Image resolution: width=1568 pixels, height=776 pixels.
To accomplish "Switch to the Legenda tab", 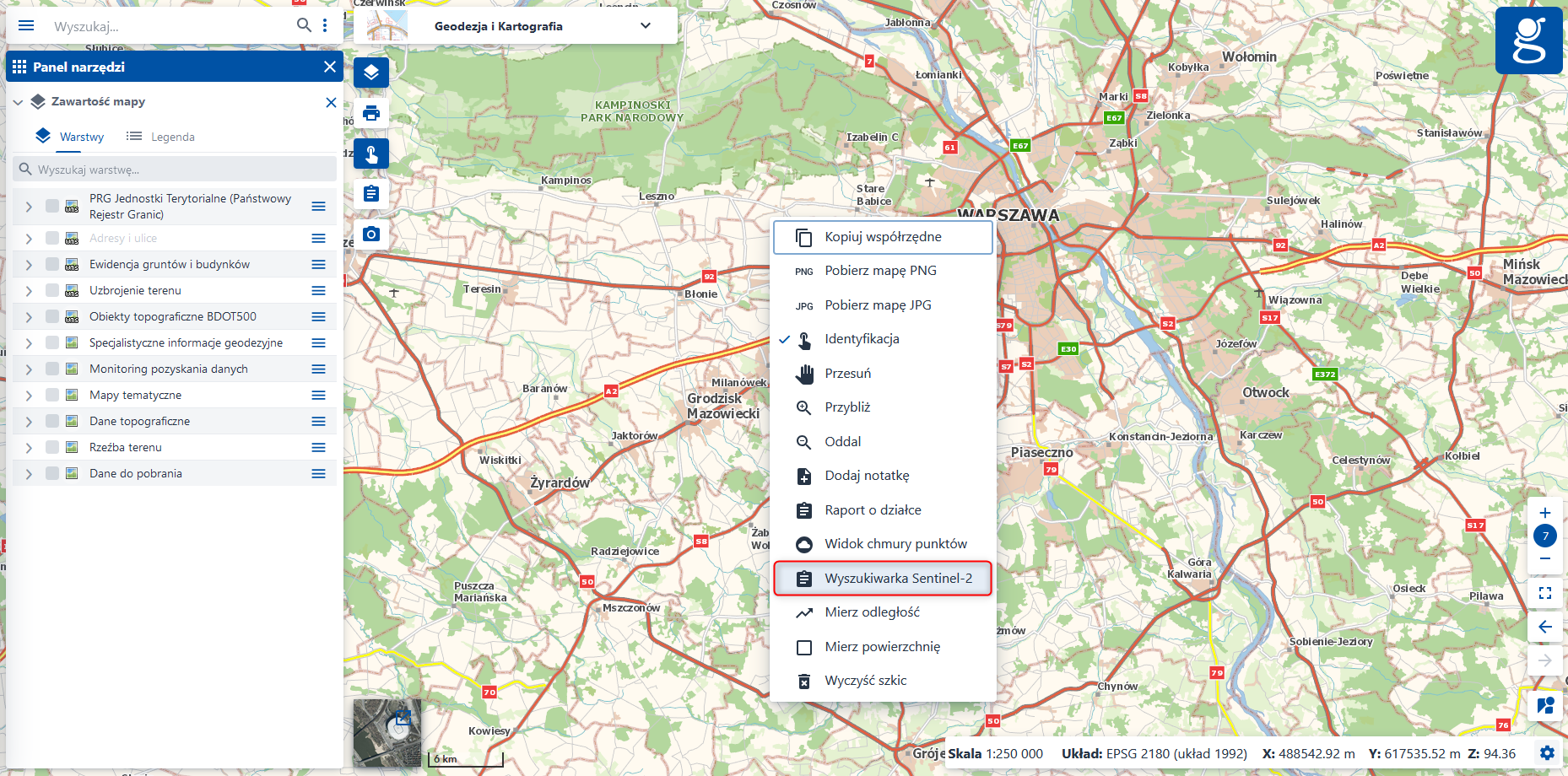I will coord(161,137).
